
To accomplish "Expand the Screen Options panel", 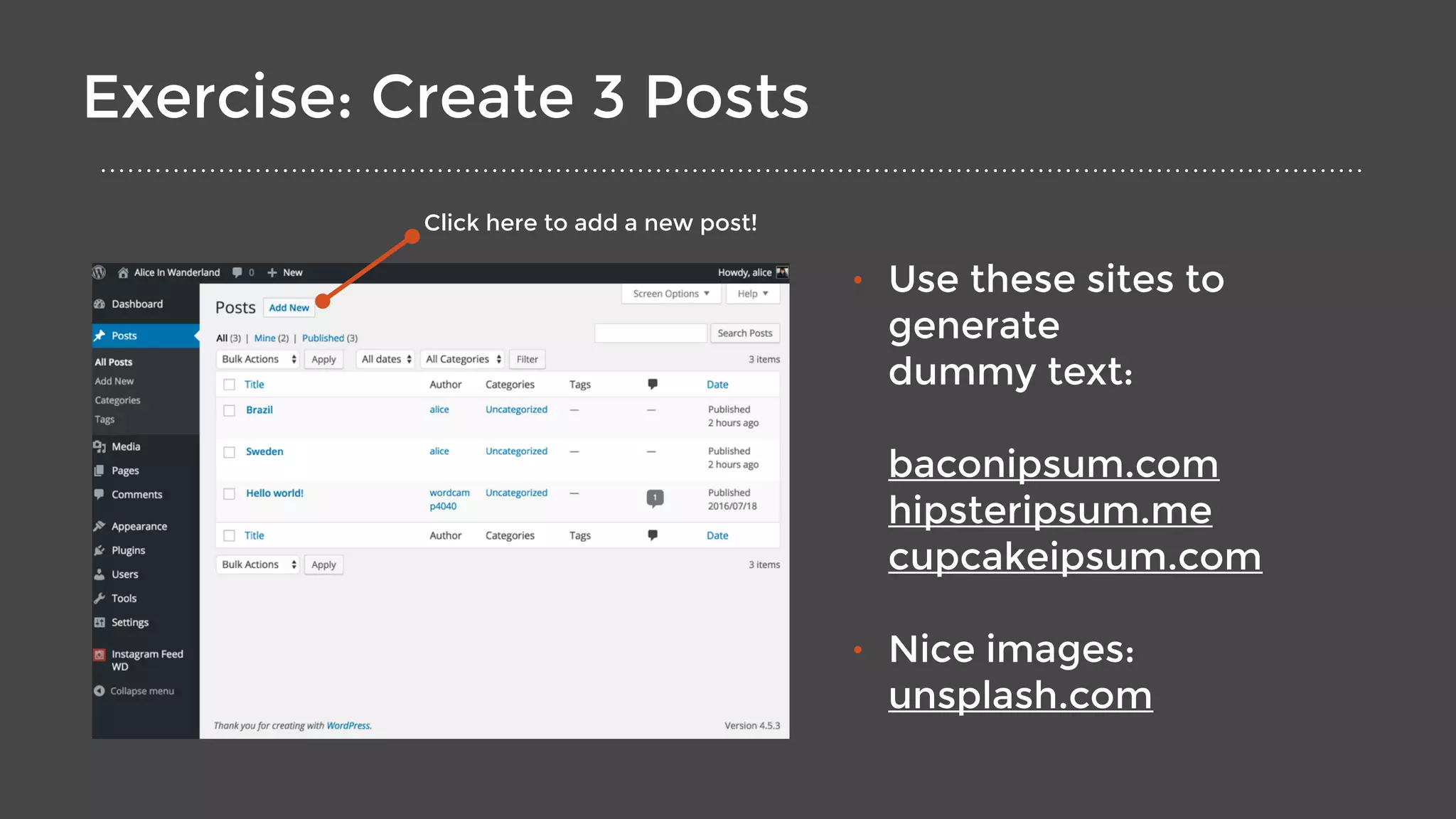I will point(671,294).
